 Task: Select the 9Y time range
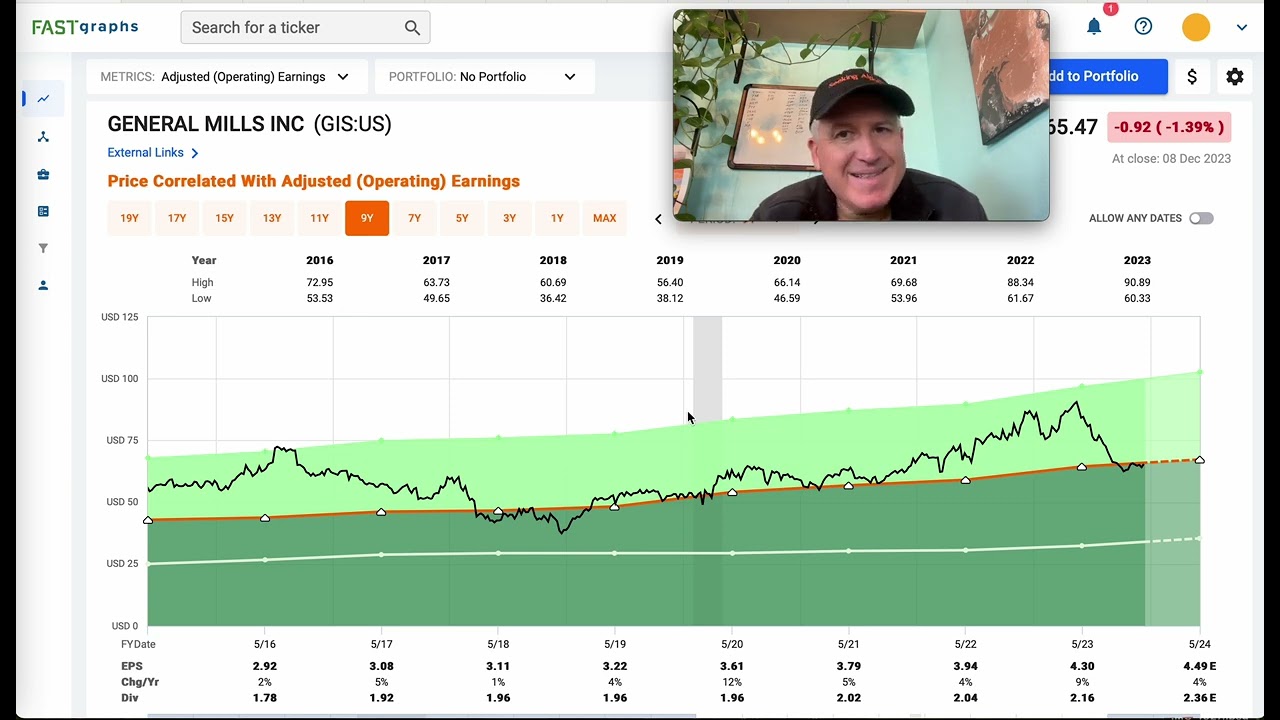[367, 218]
